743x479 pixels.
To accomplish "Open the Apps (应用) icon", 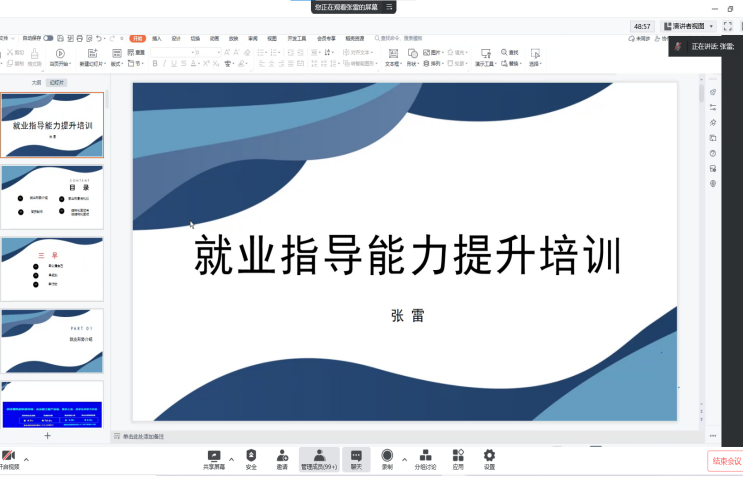I will (x=458, y=457).
